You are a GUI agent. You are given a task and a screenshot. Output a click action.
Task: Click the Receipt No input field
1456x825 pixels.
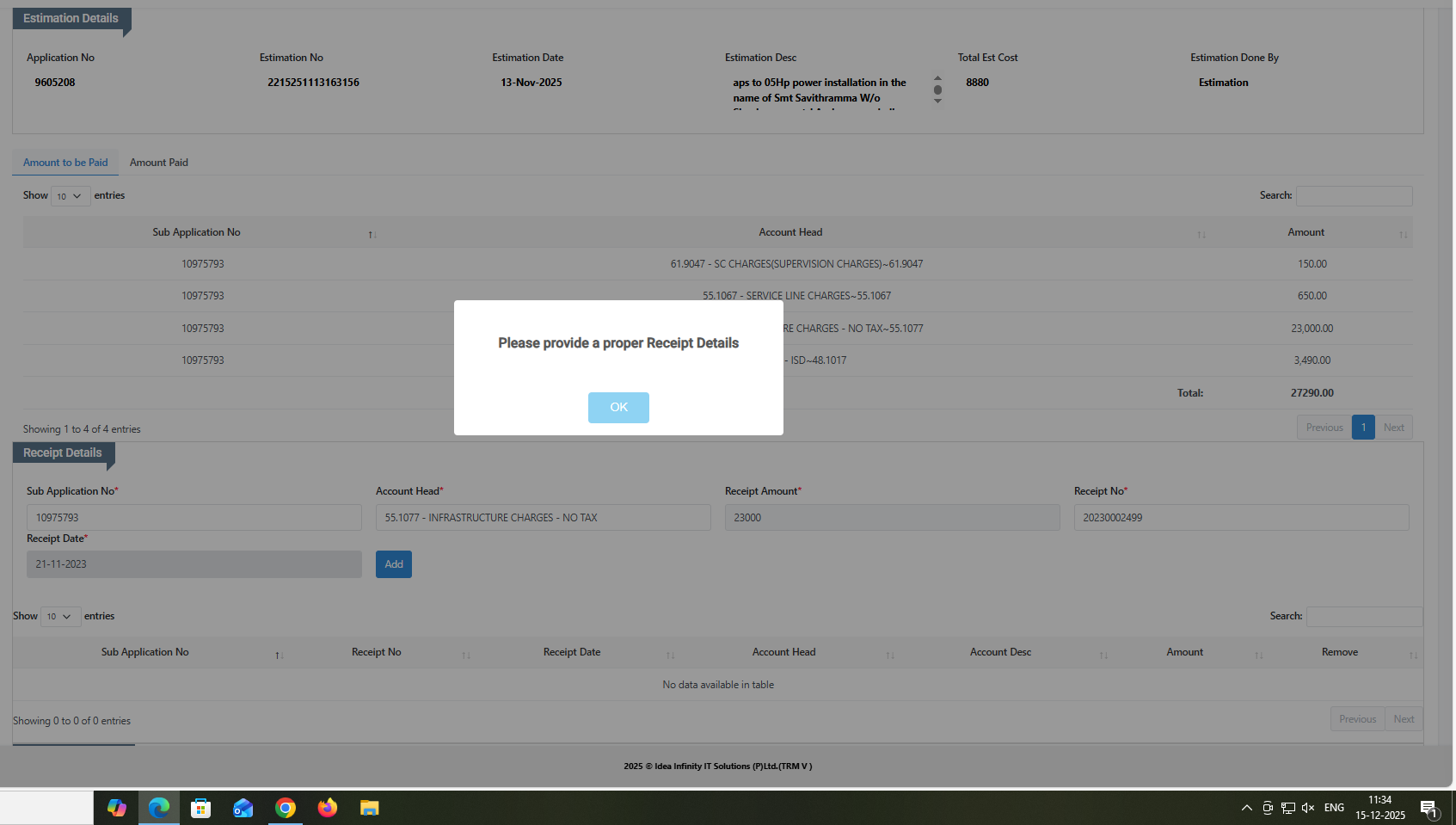1242,518
